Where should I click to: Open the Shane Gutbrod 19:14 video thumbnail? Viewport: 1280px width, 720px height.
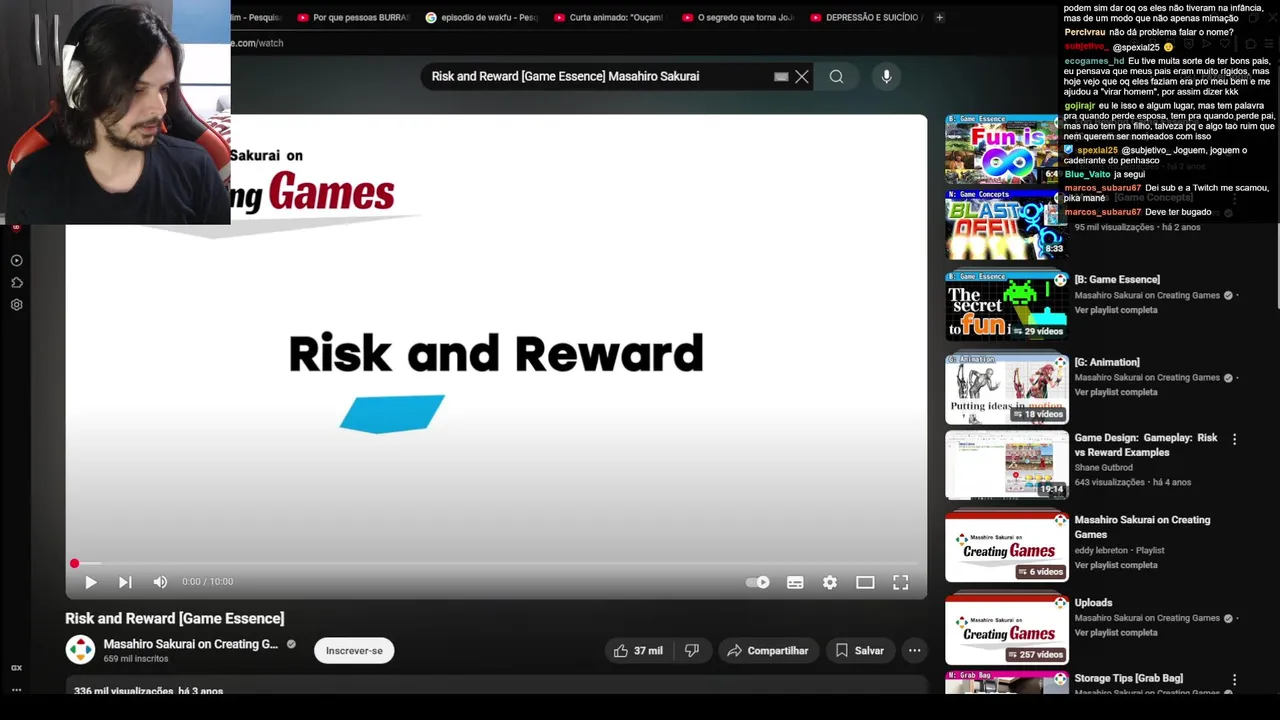(x=1006, y=465)
